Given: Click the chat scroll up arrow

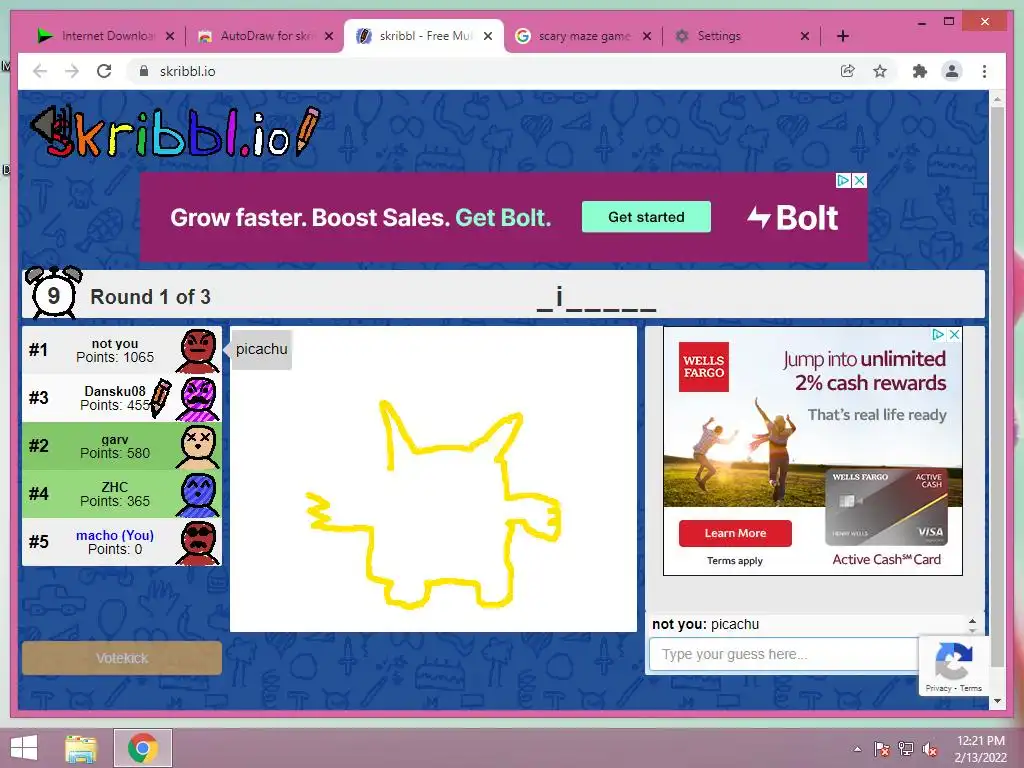Looking at the screenshot, I should tap(972, 620).
